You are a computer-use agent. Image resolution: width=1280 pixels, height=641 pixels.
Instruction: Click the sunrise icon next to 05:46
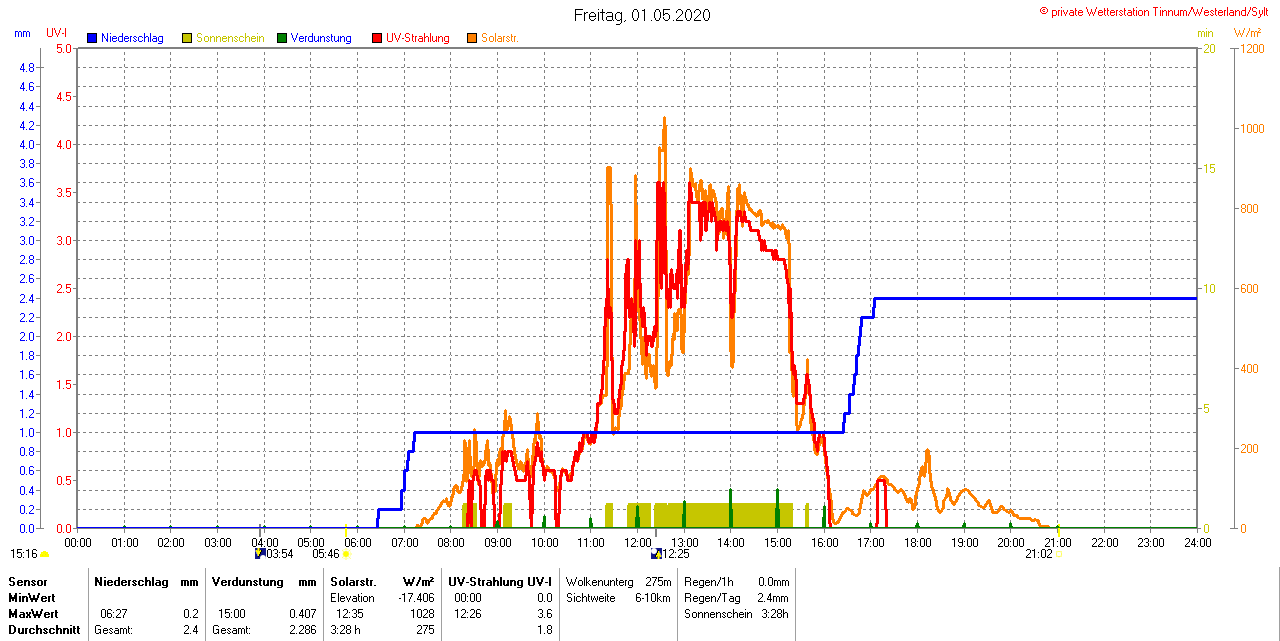coord(347,553)
